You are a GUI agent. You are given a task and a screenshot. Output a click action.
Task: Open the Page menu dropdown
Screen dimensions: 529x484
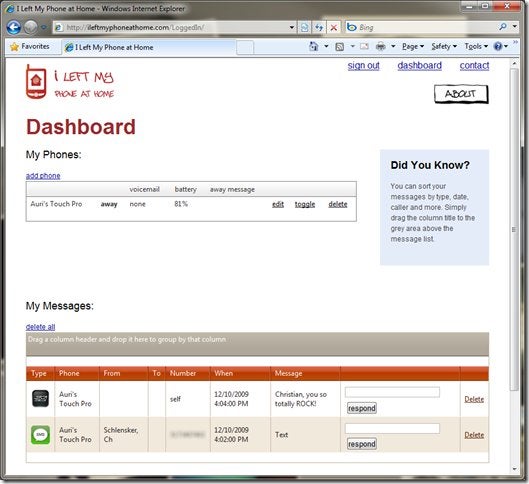413,46
